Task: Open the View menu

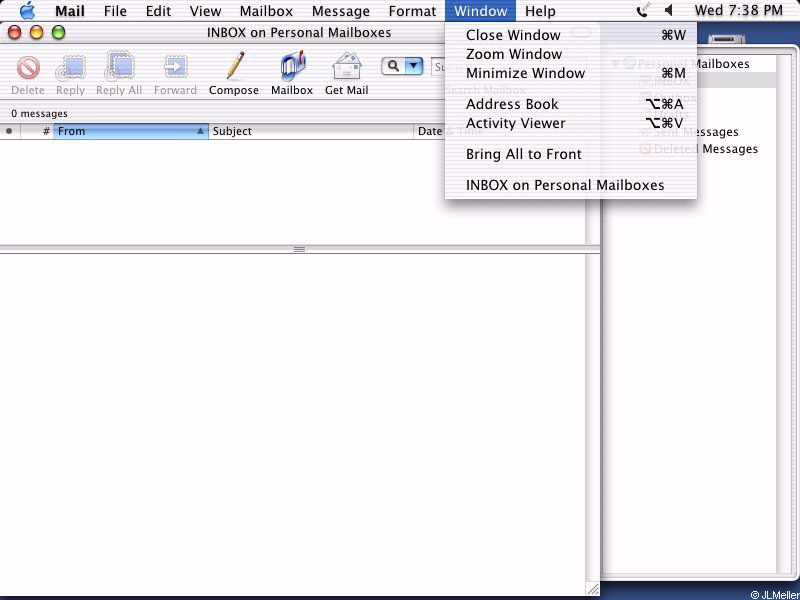Action: click(205, 11)
